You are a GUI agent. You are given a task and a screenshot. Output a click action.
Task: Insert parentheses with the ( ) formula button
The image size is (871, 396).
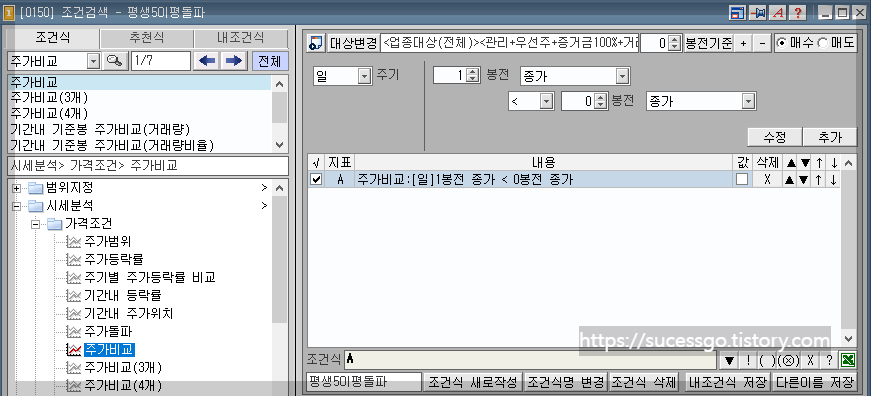(767, 360)
